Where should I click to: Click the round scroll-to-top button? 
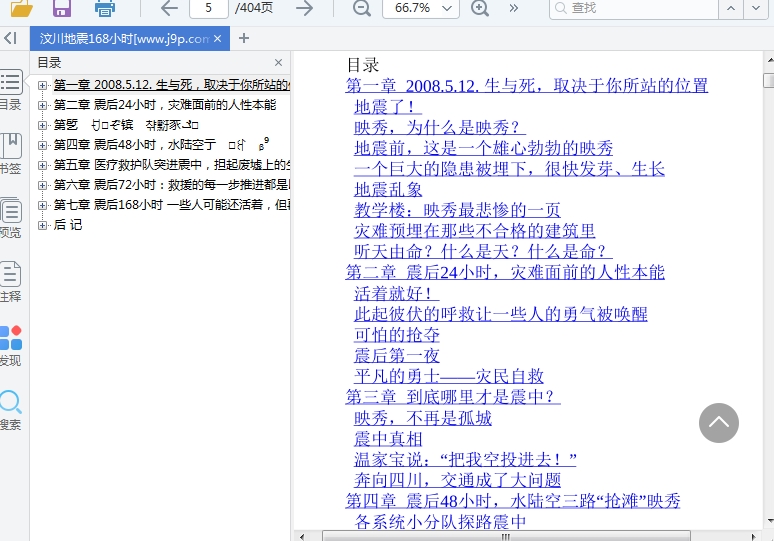(718, 423)
